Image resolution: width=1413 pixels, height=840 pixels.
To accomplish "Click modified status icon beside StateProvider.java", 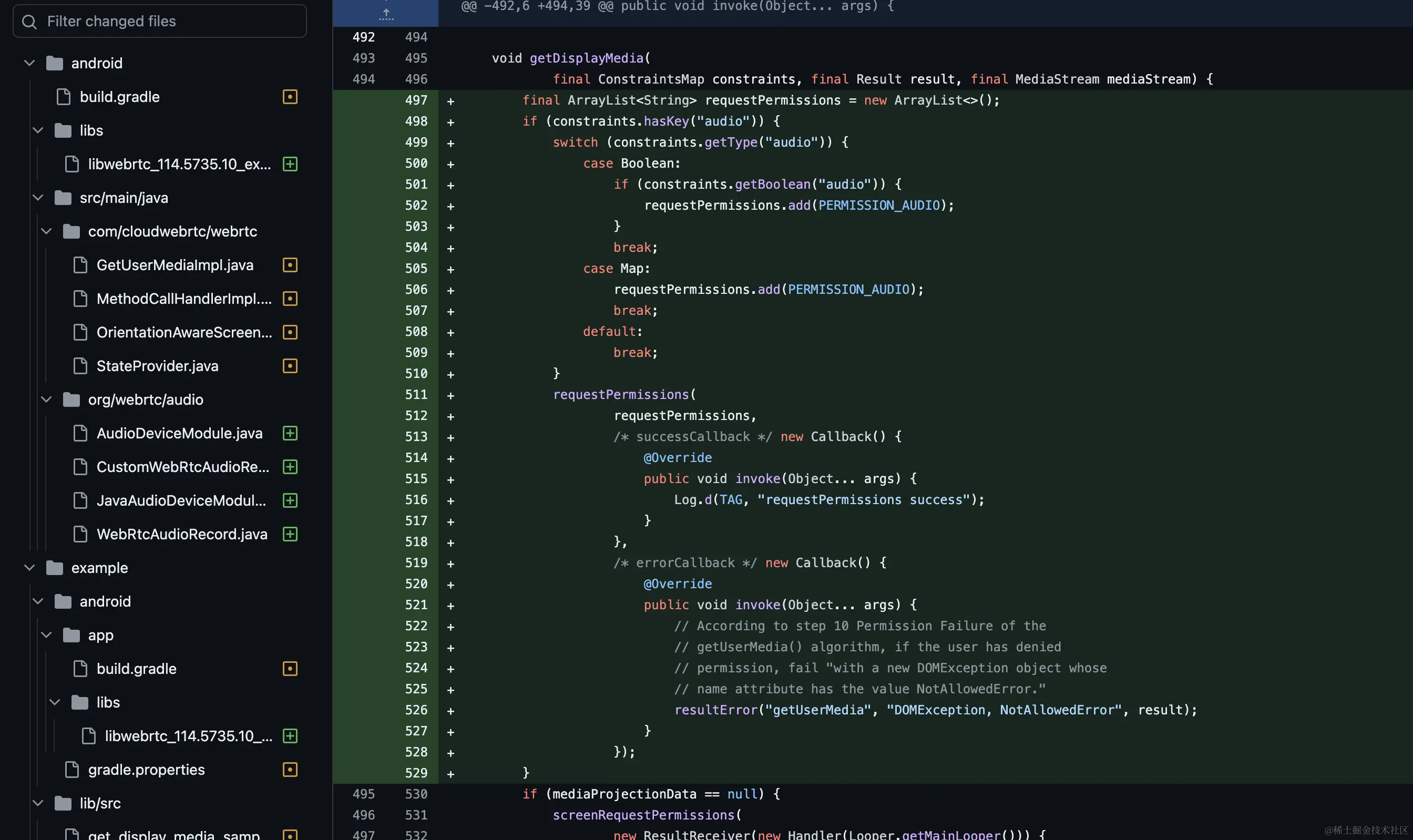I will click(290, 366).
